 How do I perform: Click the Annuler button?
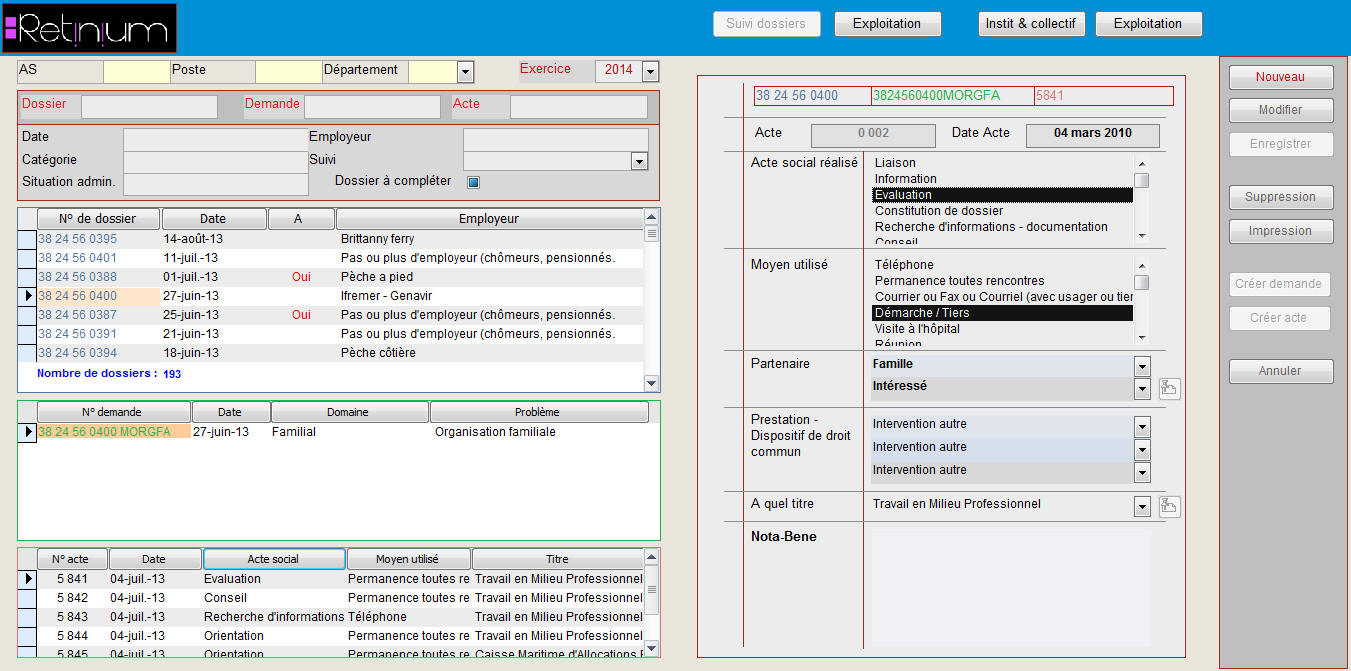point(1281,371)
